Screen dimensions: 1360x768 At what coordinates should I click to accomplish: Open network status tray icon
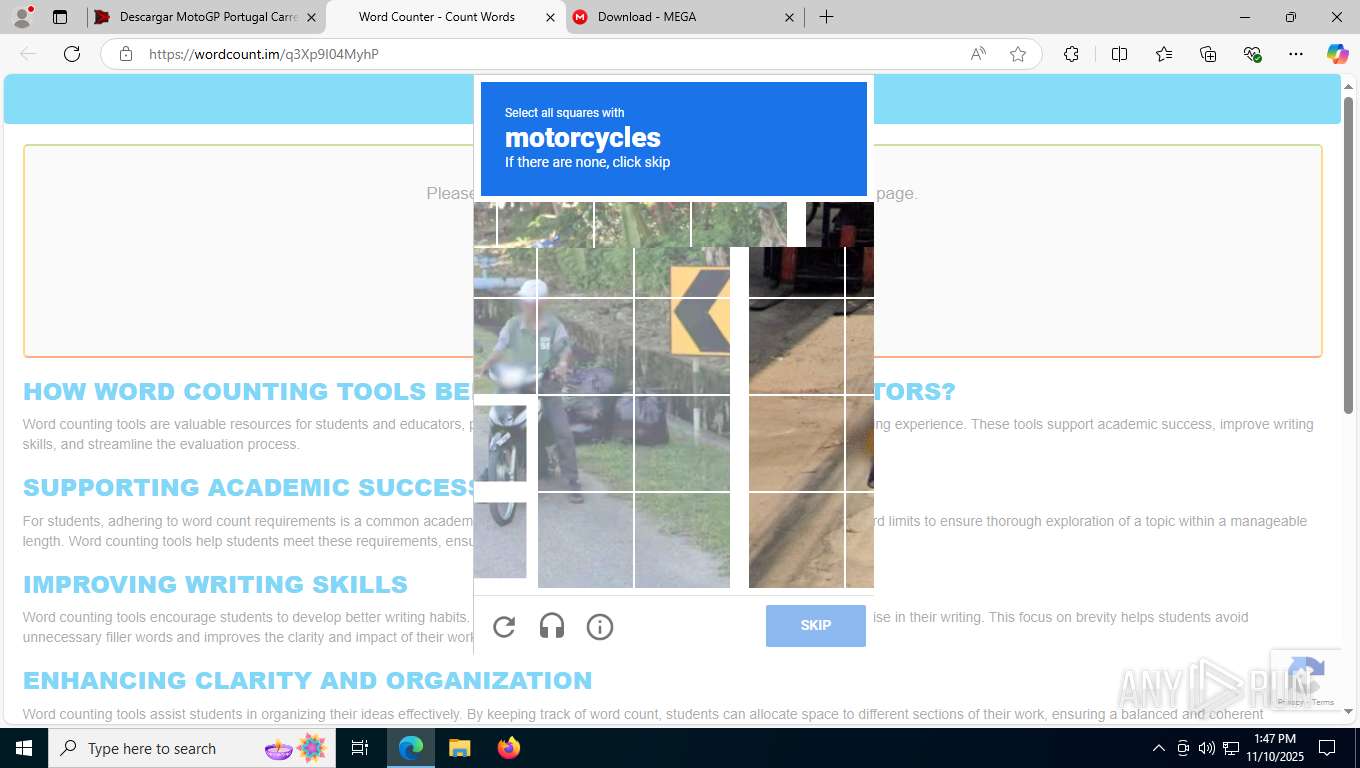[x=1231, y=748]
